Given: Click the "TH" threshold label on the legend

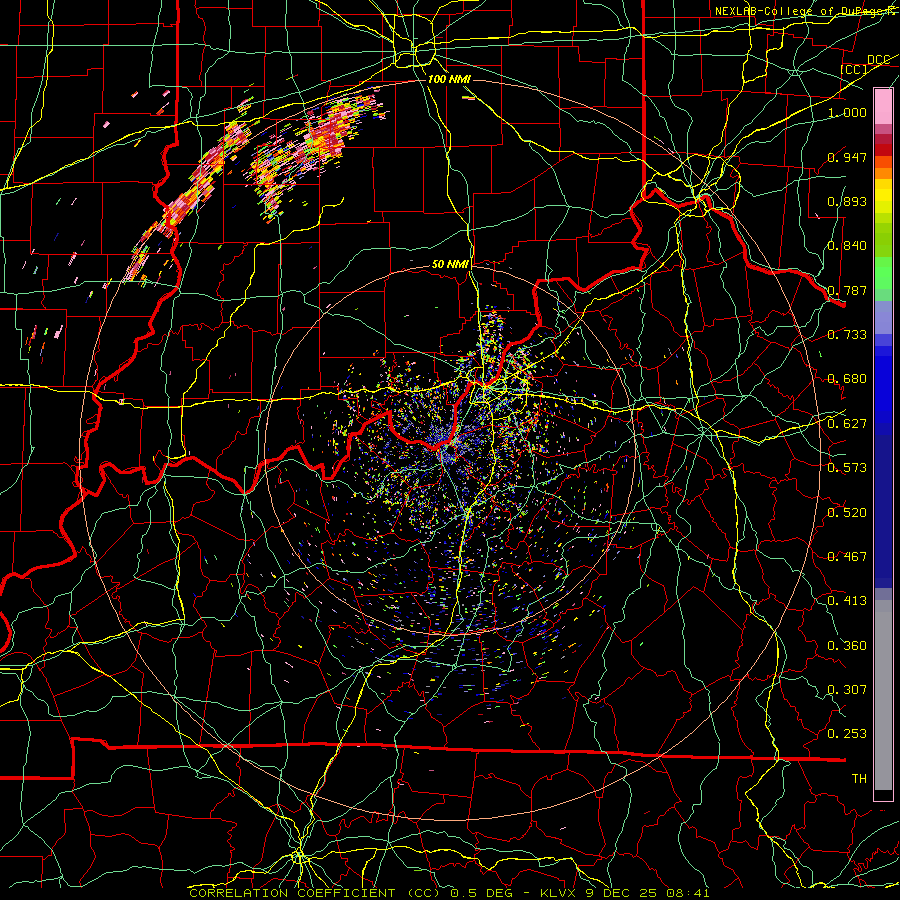Looking at the screenshot, I should tap(859, 779).
